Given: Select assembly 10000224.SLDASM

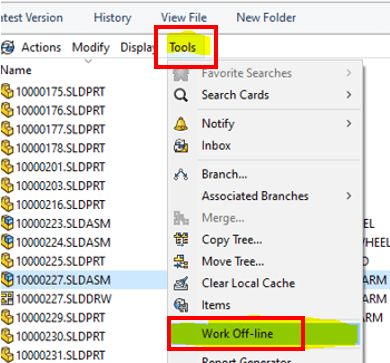Looking at the screenshot, I should pyautogui.click(x=63, y=242).
